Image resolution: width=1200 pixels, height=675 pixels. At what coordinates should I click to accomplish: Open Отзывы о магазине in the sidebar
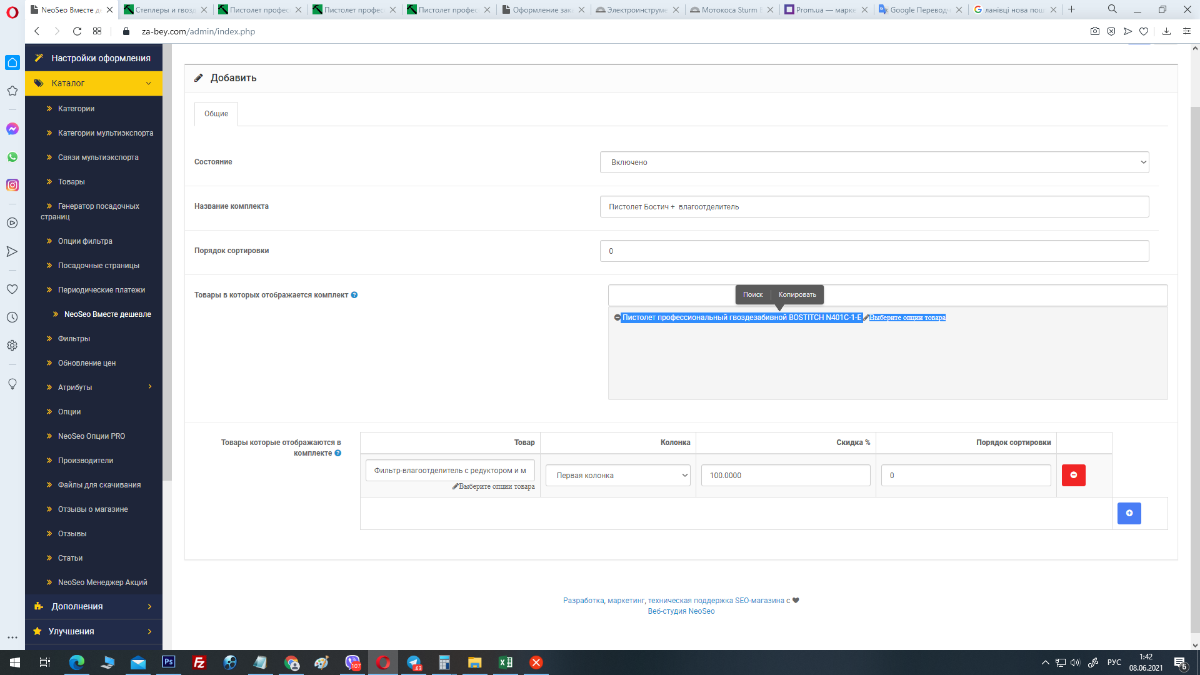(92, 509)
